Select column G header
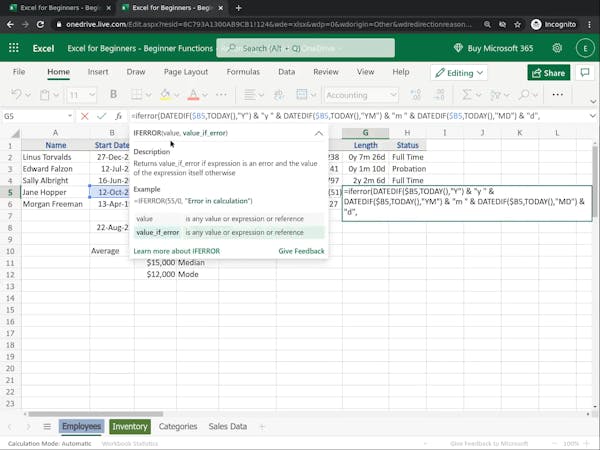 [365, 133]
